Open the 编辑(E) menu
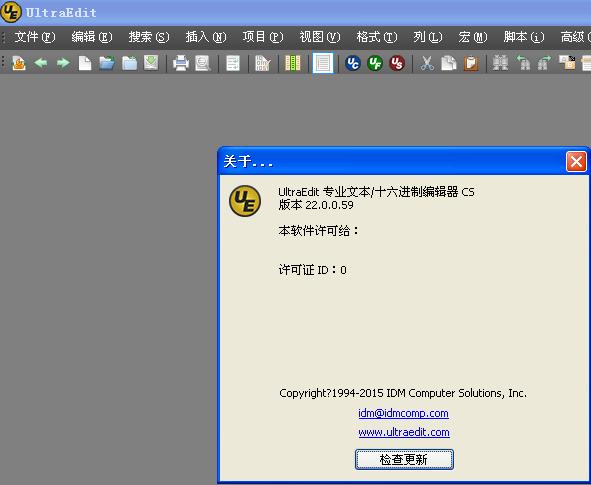591x485 pixels. coord(92,37)
